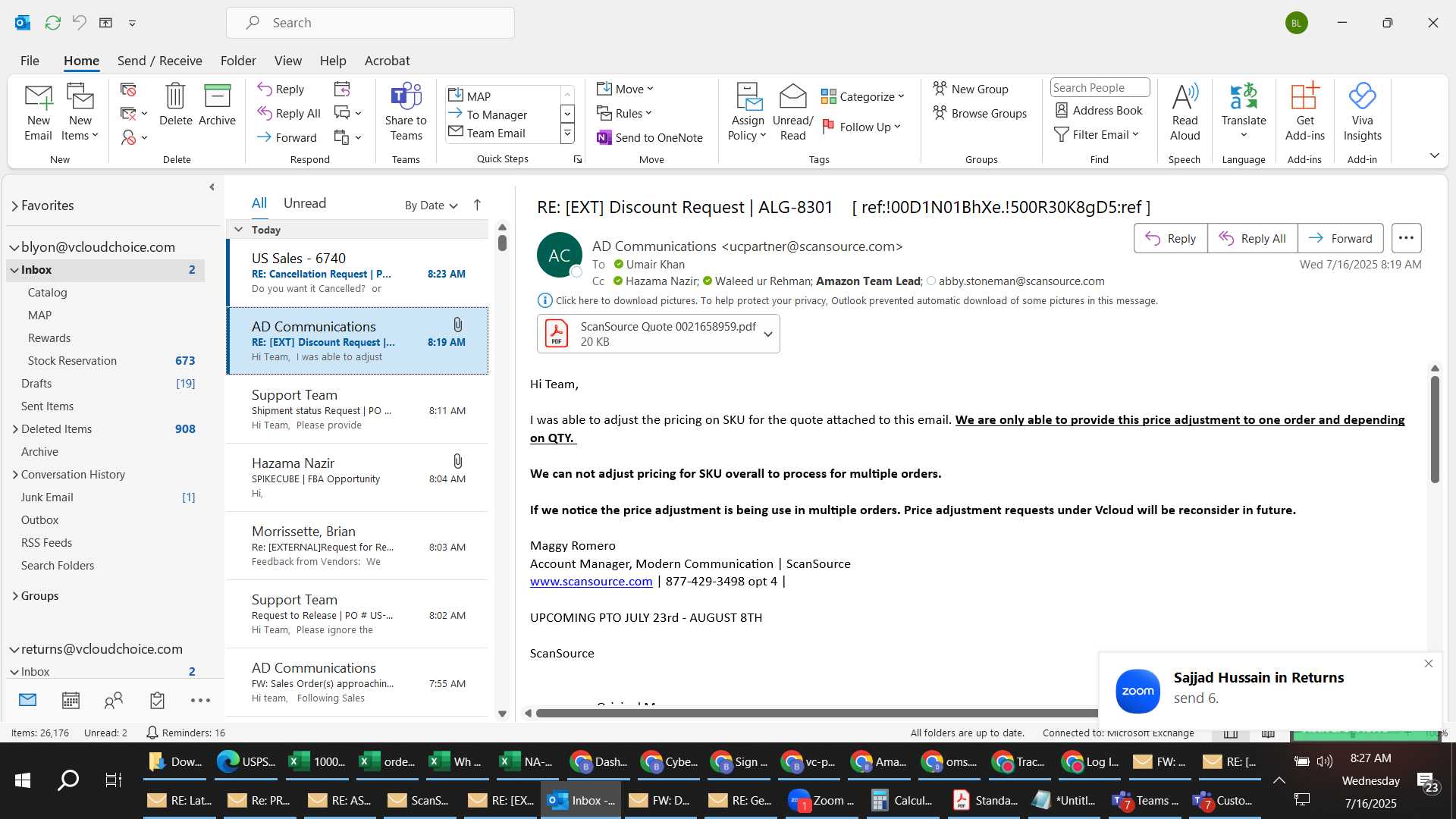Click the reading pane horizontal scrollbar
This screenshot has width=1456, height=819.
pyautogui.click(x=816, y=713)
